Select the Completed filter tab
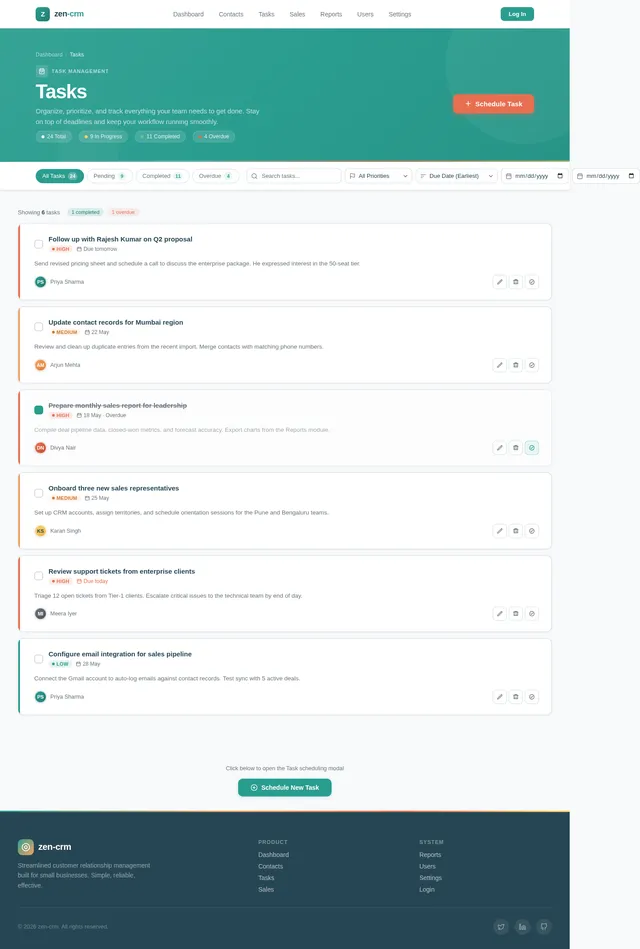 click(x=162, y=176)
